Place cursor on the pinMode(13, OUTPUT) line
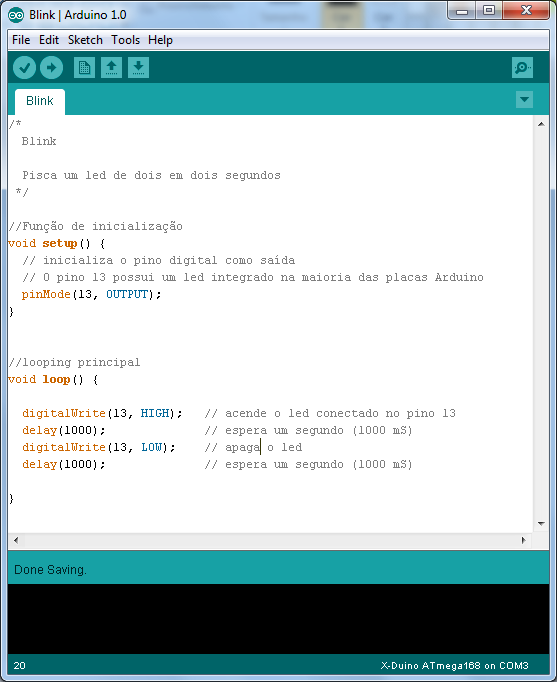557x682 pixels. pos(91,294)
